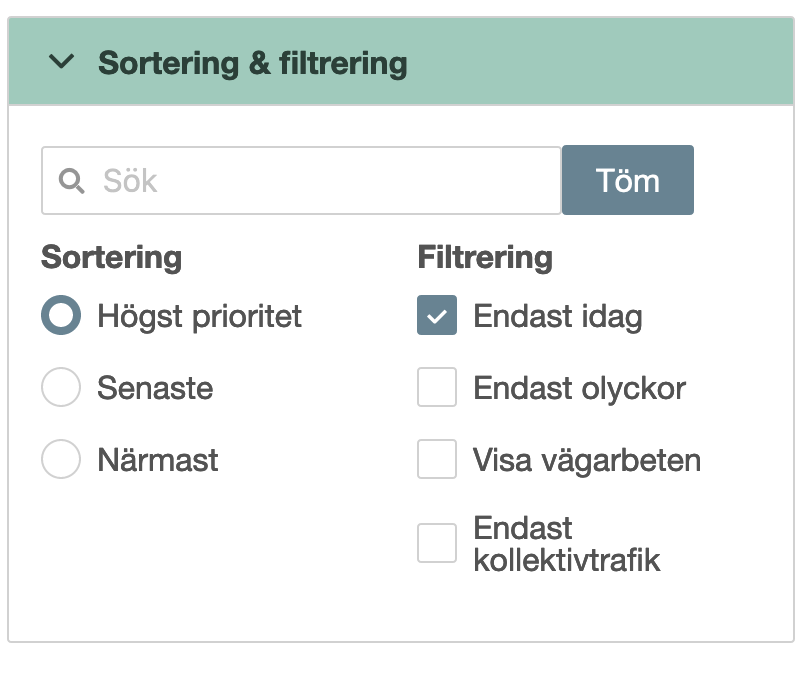The image size is (806, 673).
Task: Select the Högst prioritet radio button
Action: [x=61, y=316]
